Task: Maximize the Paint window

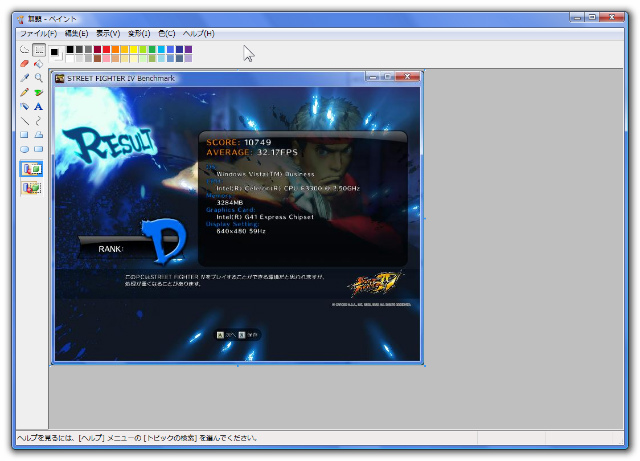Action: click(x=592, y=18)
